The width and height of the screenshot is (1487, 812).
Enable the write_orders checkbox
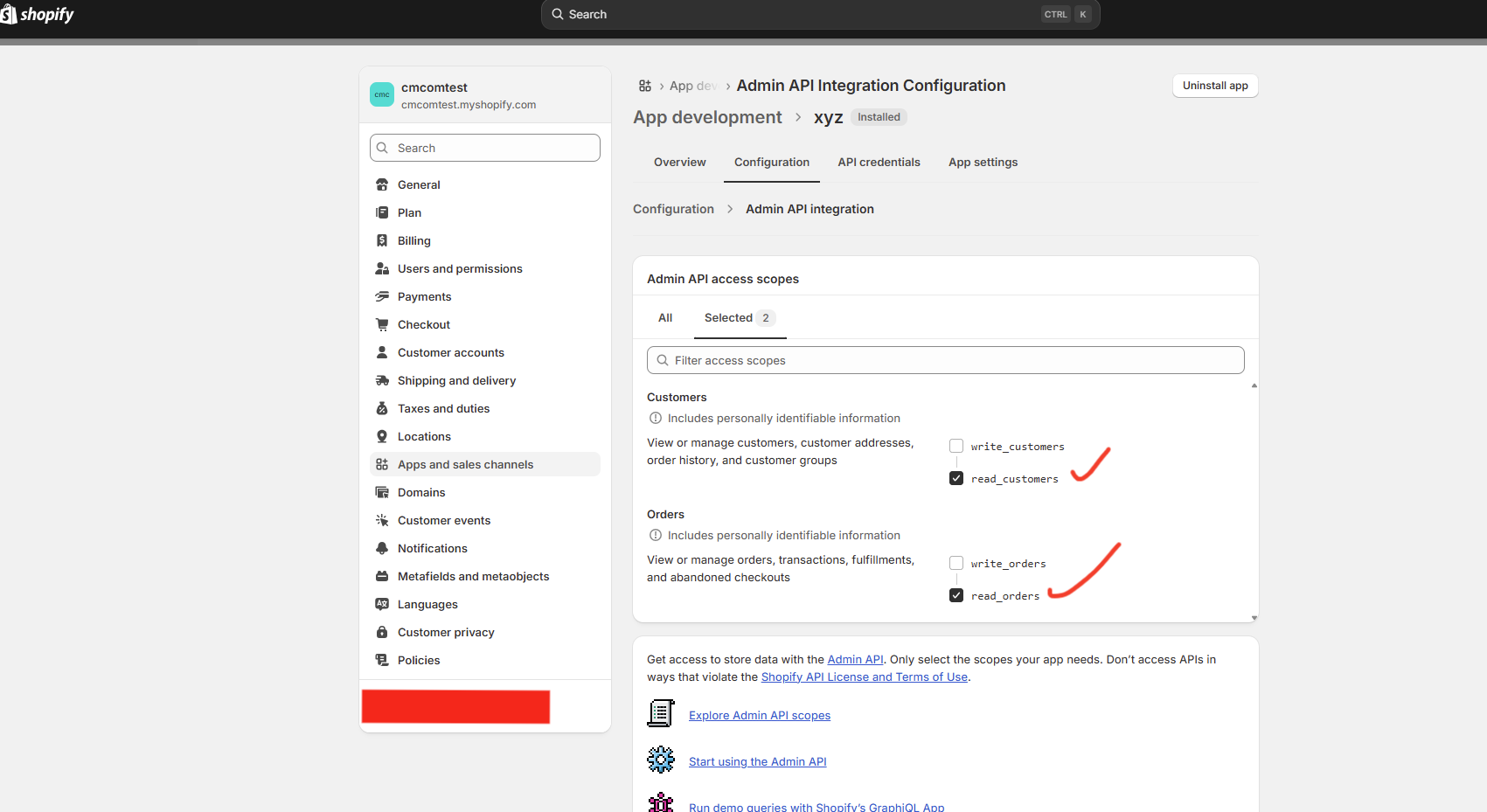[956, 563]
